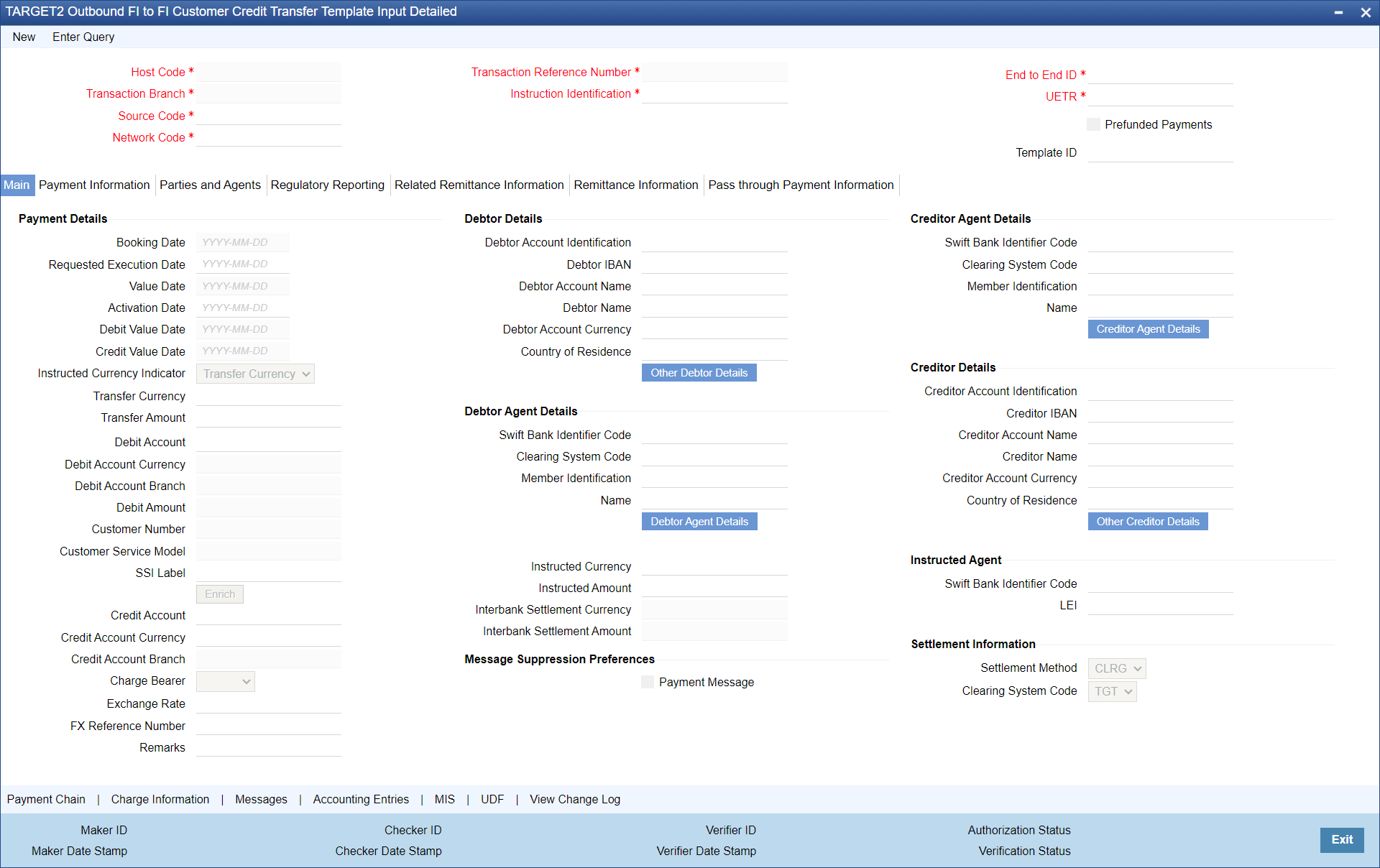Click the End to End ID field

tap(1161, 75)
